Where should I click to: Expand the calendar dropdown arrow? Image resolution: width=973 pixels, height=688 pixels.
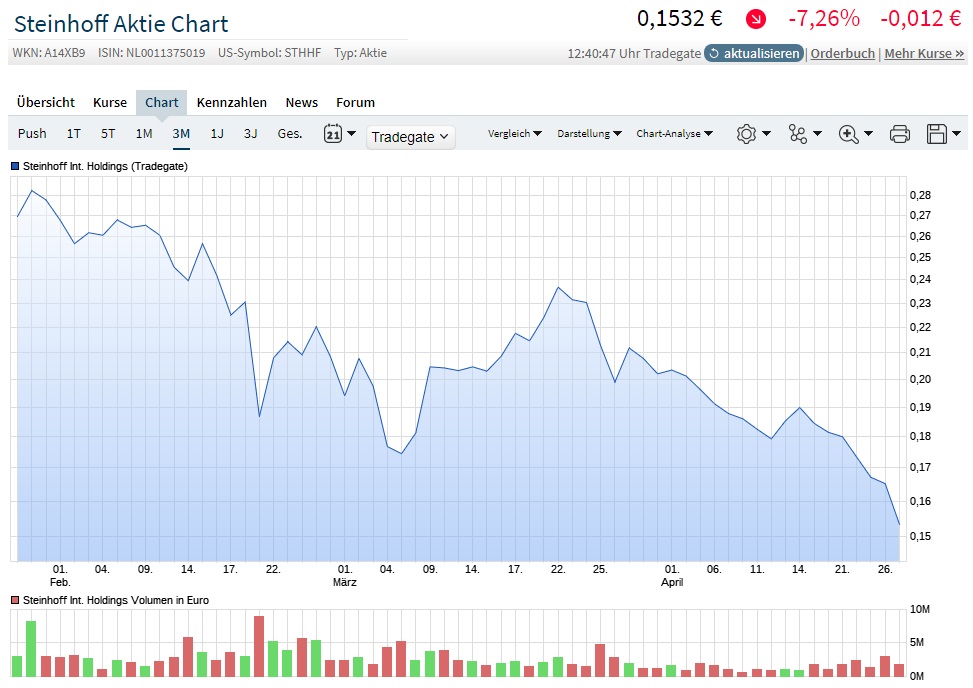pyautogui.click(x=351, y=133)
